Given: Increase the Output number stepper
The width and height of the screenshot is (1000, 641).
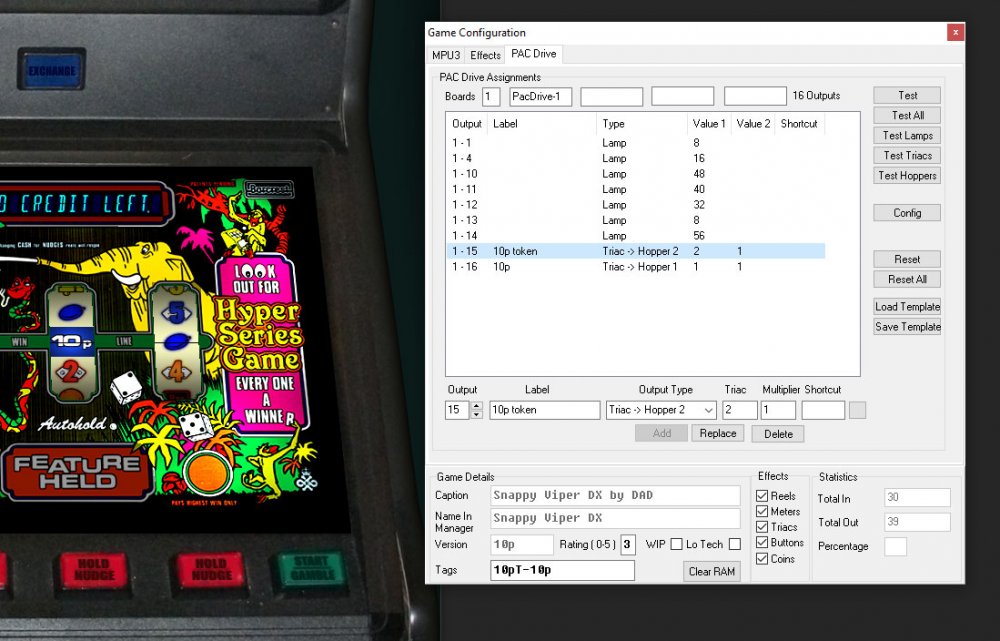Looking at the screenshot, I should pyautogui.click(x=476, y=406).
